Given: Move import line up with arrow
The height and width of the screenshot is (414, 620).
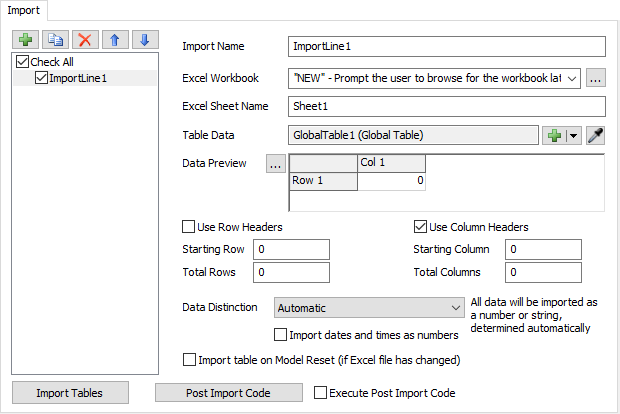Looking at the screenshot, I should (115, 40).
